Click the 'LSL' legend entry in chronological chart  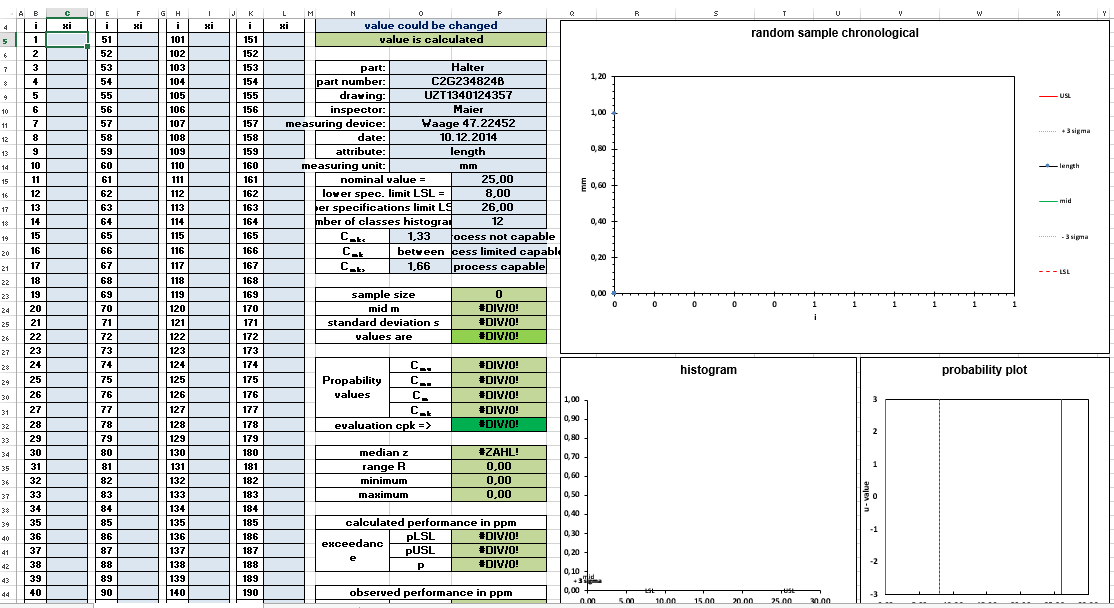[1055, 271]
